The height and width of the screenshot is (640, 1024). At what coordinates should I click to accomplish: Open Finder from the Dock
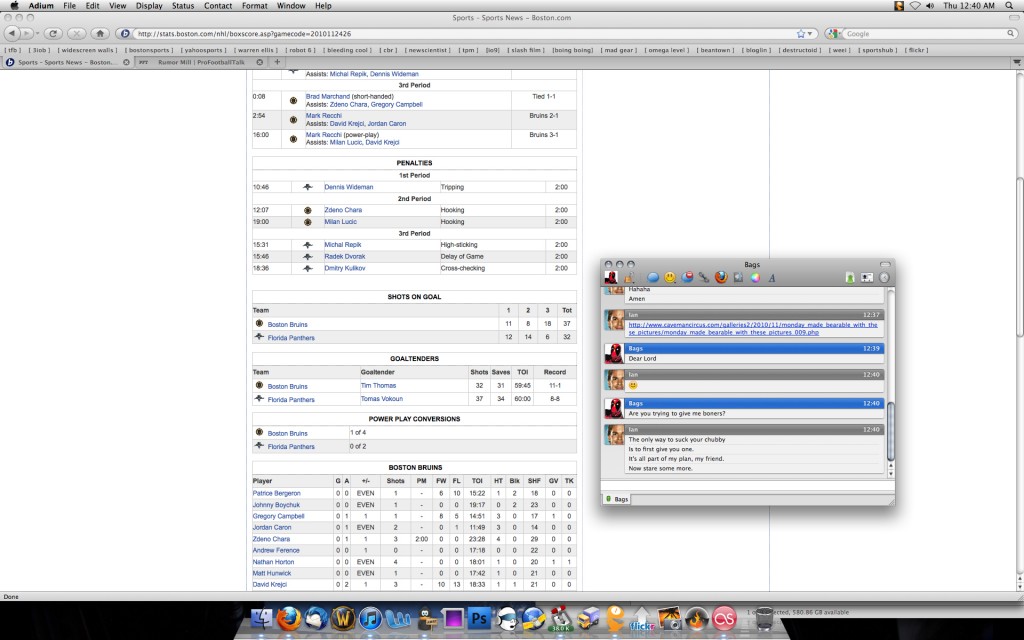point(262,617)
